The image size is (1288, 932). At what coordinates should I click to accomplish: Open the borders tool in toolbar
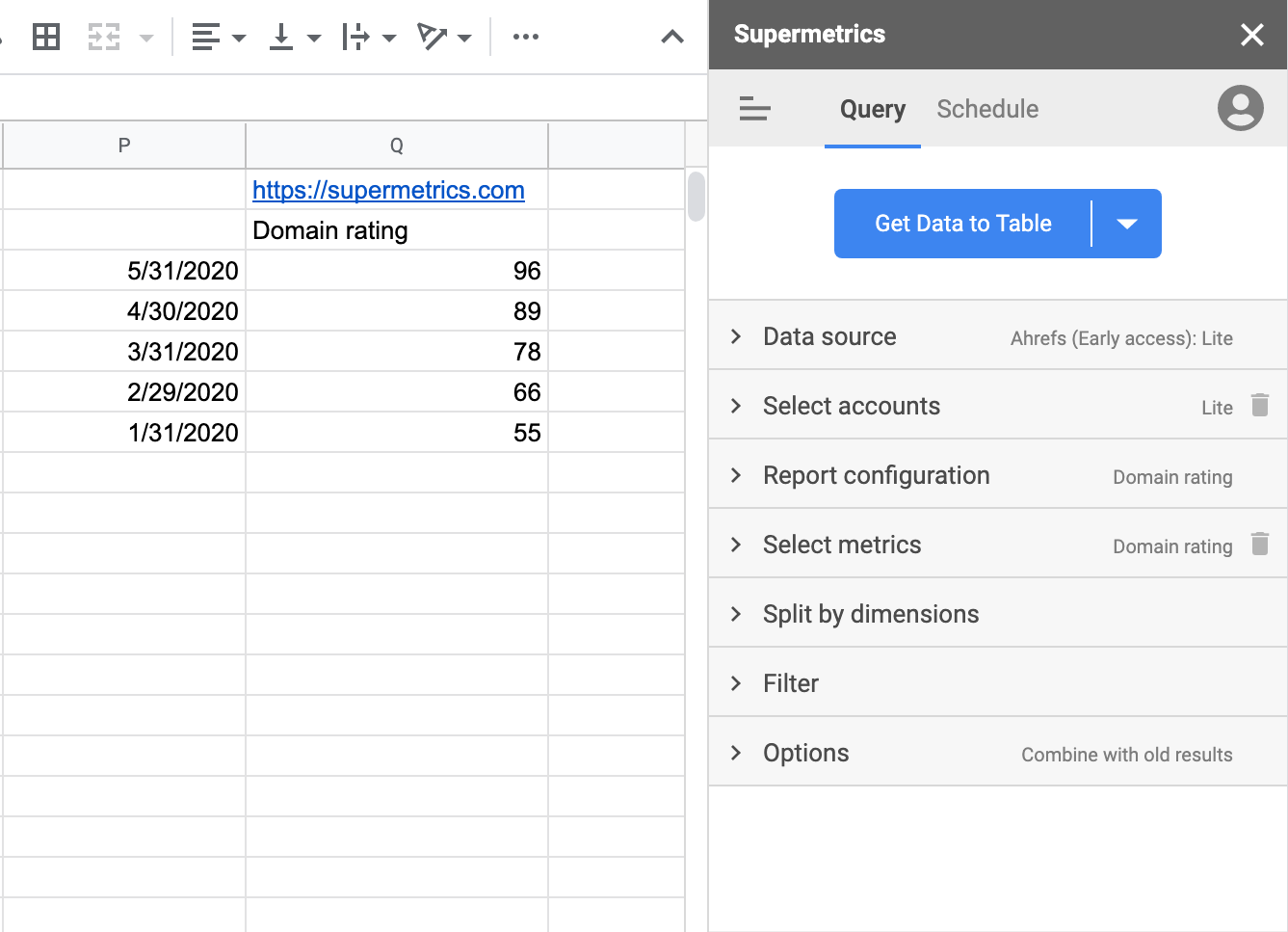46,38
